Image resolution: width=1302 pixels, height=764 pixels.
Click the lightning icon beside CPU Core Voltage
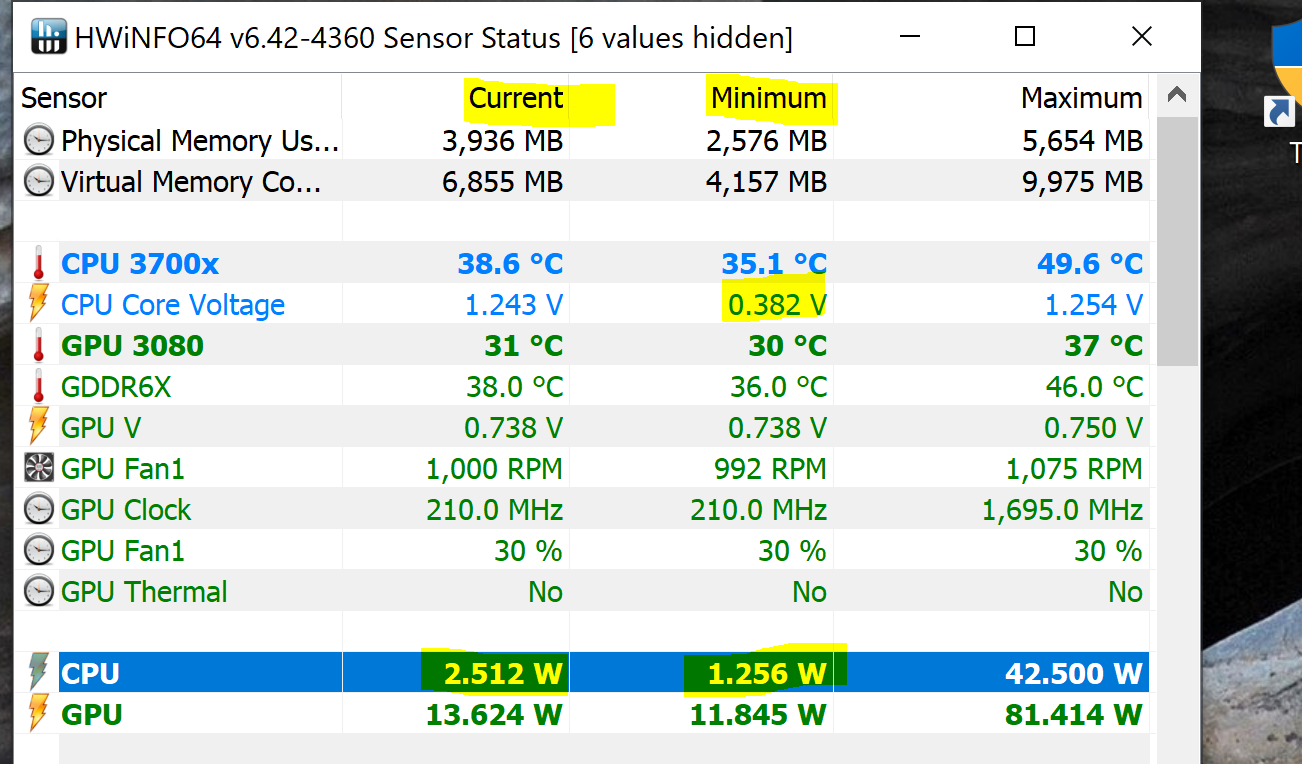pos(38,305)
